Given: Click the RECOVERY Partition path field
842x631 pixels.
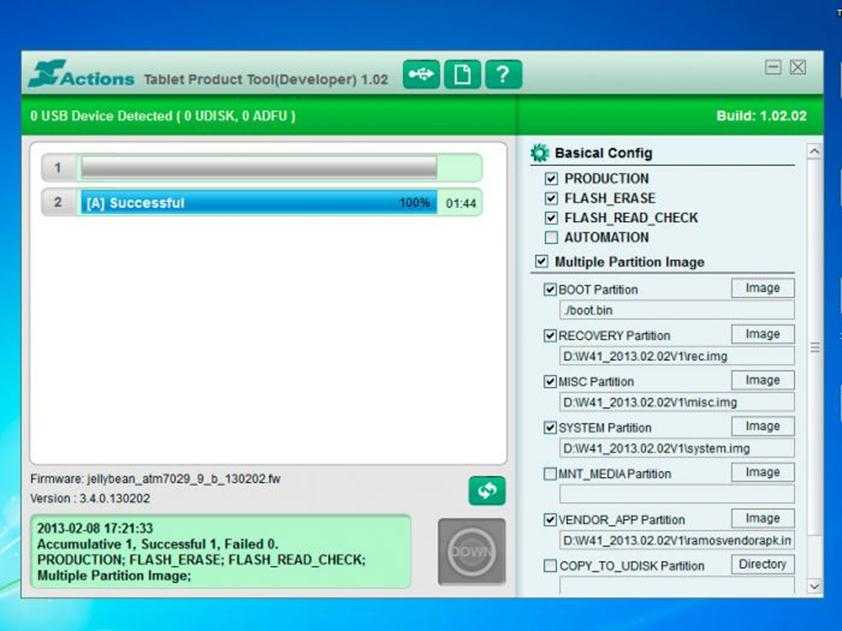Looking at the screenshot, I should point(676,357).
